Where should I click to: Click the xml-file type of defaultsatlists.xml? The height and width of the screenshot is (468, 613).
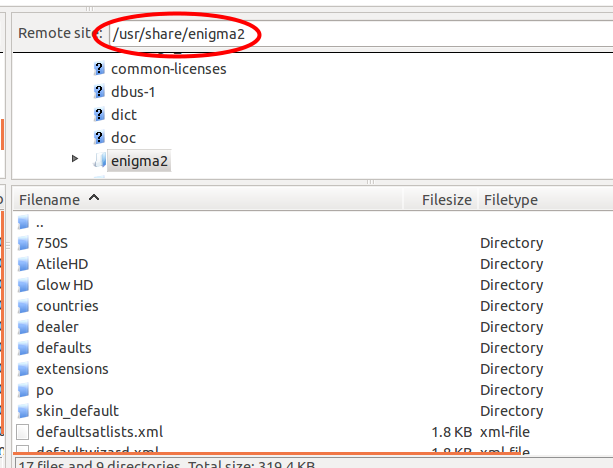tap(505, 432)
